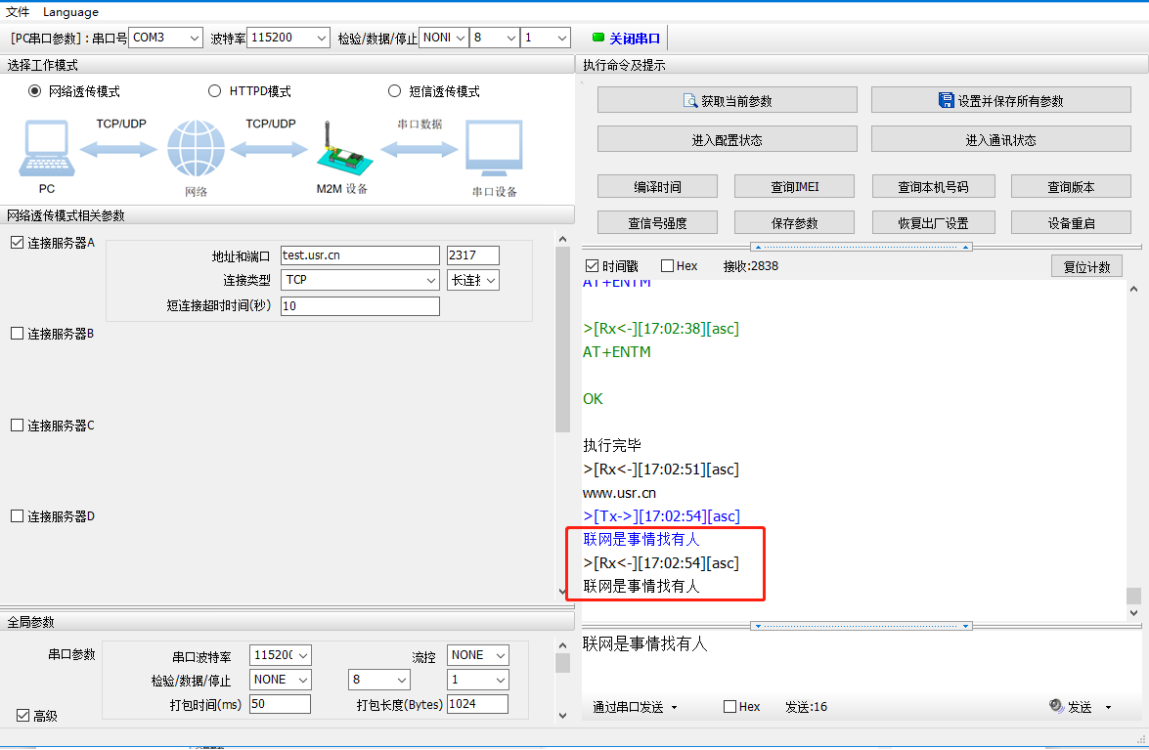Toggle the 时间戳 timestamp checkbox

(x=591, y=266)
